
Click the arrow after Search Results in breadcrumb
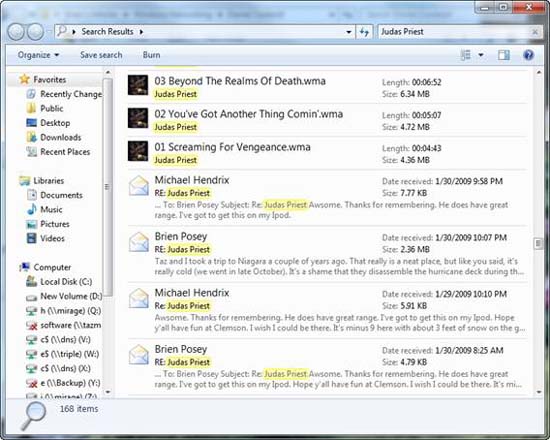point(141,32)
